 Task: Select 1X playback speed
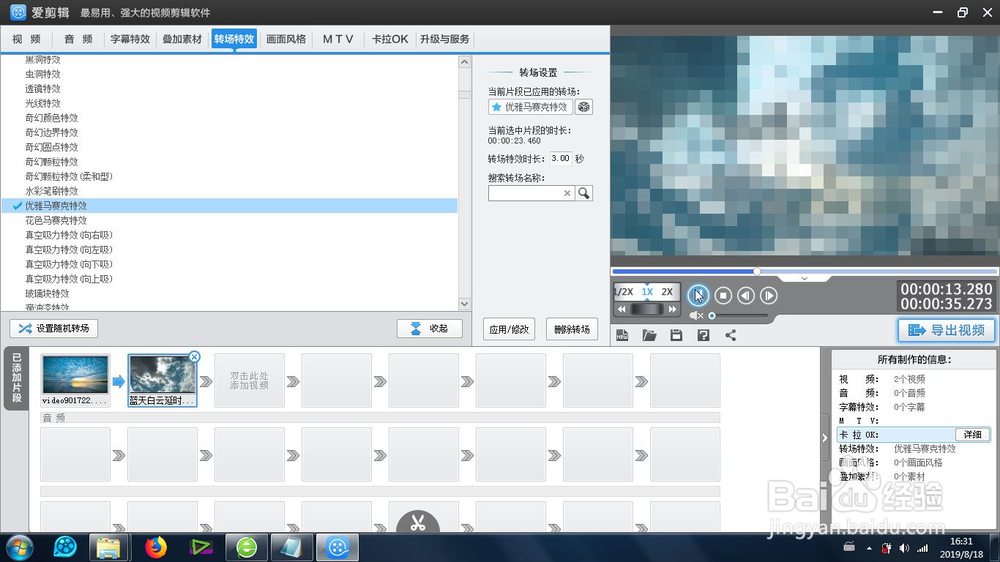pos(647,292)
